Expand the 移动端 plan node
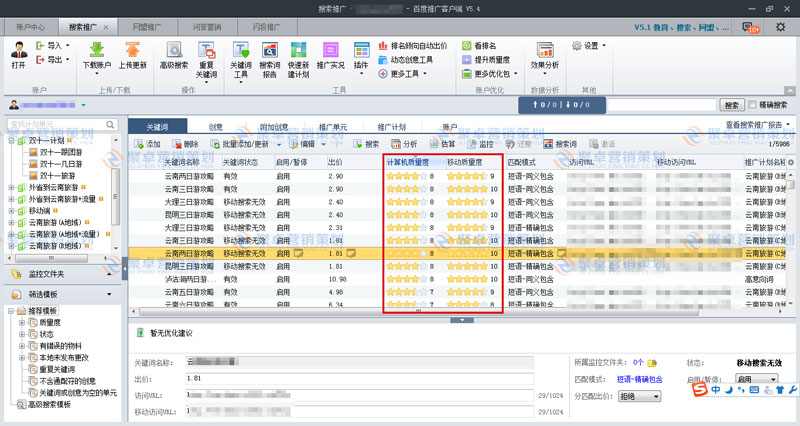The width and height of the screenshot is (800, 426). pos(11,211)
